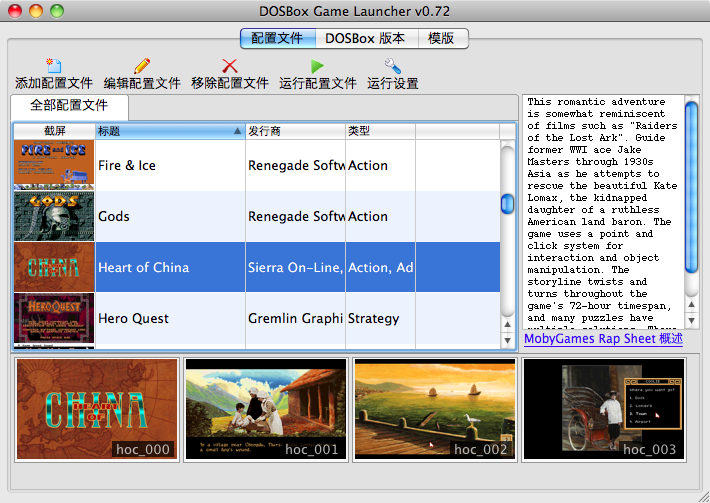Open the 概述 overview link
Viewport: 710px width, 503px height.
pyautogui.click(x=670, y=339)
